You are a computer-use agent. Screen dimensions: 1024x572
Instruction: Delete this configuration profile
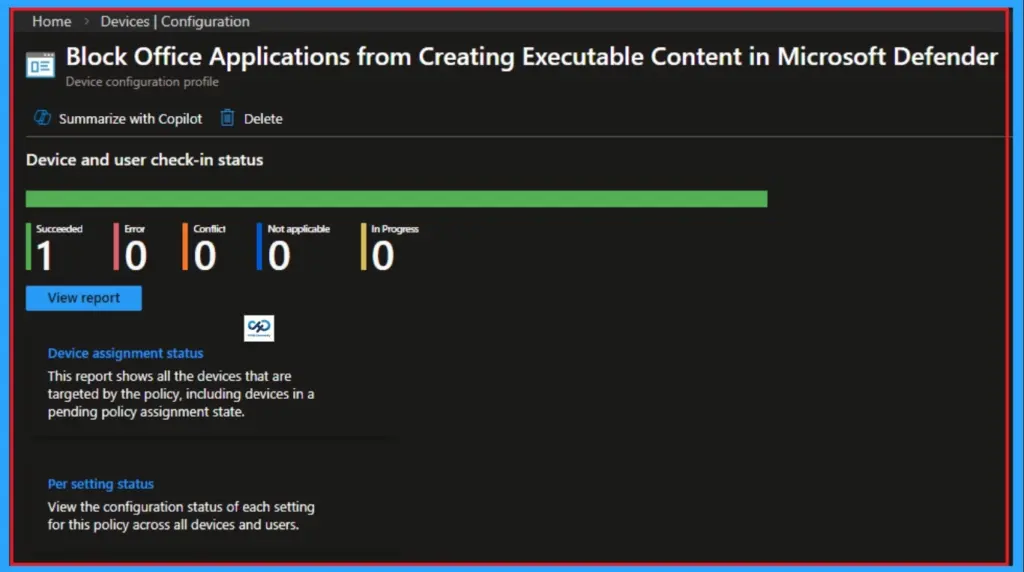(251, 118)
